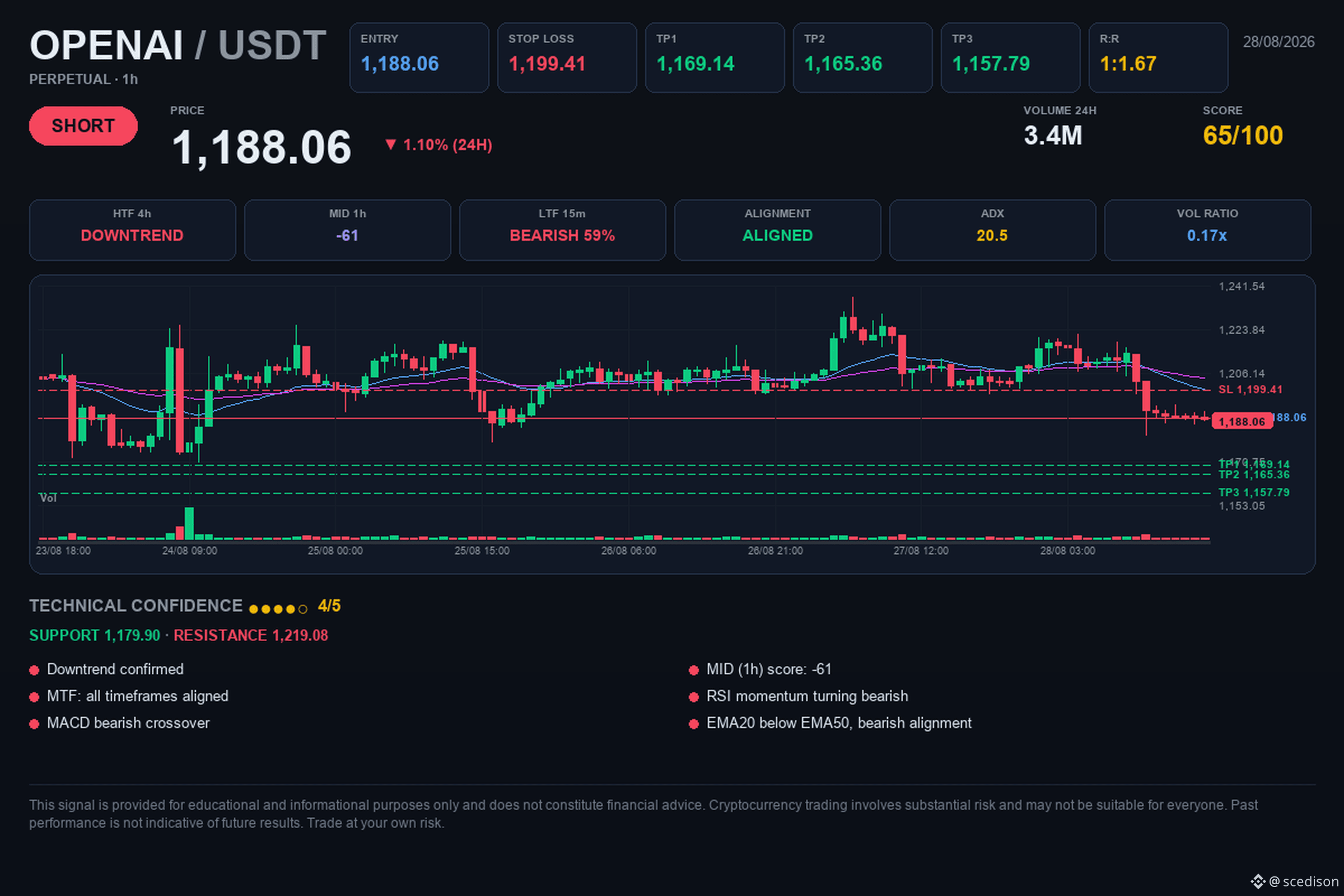Click the red SHORT signal badge
The width and height of the screenshot is (1344, 896).
83,125
